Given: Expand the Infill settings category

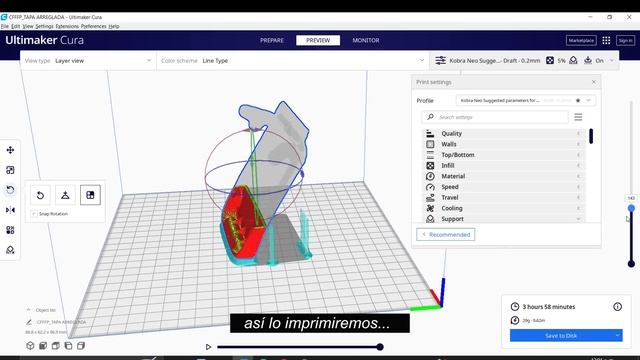Looking at the screenshot, I should [x=504, y=165].
